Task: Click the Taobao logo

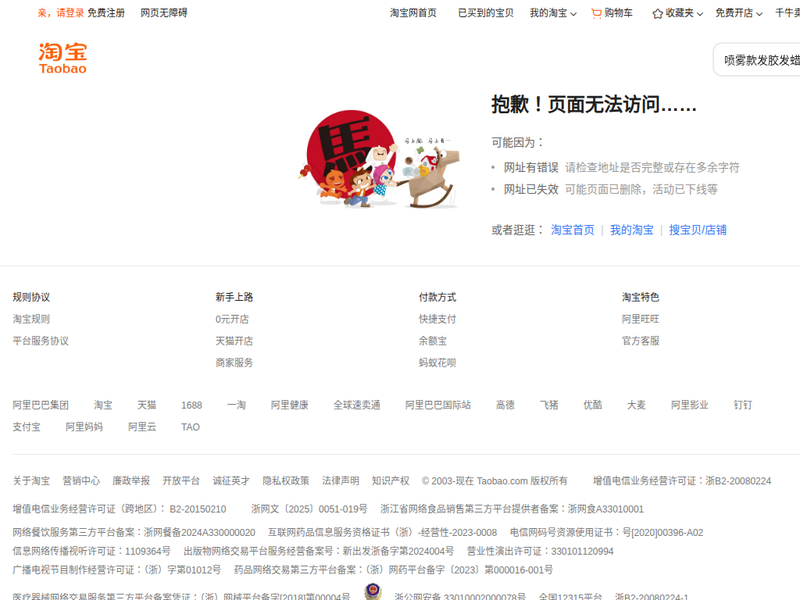Action: click(x=63, y=59)
